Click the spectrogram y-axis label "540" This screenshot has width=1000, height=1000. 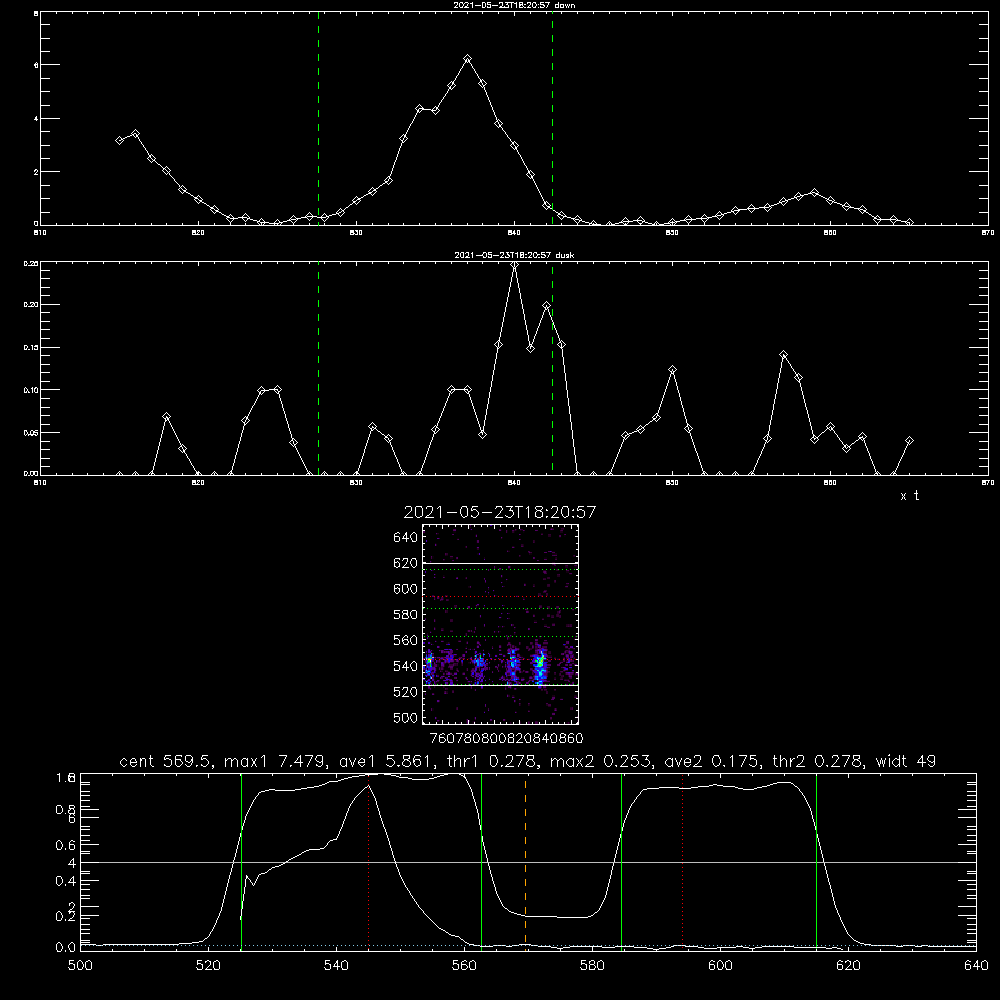(x=406, y=666)
